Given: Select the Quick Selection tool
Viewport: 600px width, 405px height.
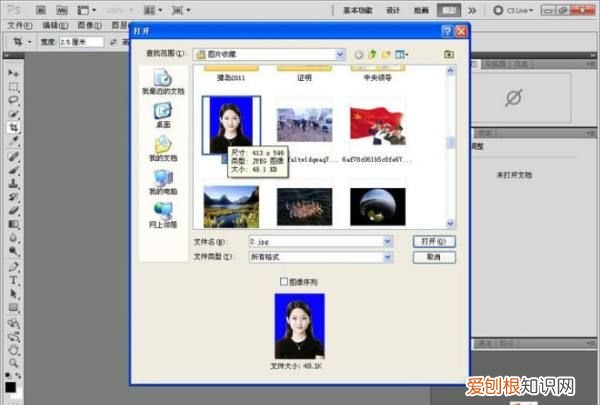Looking at the screenshot, I should tap(13, 114).
